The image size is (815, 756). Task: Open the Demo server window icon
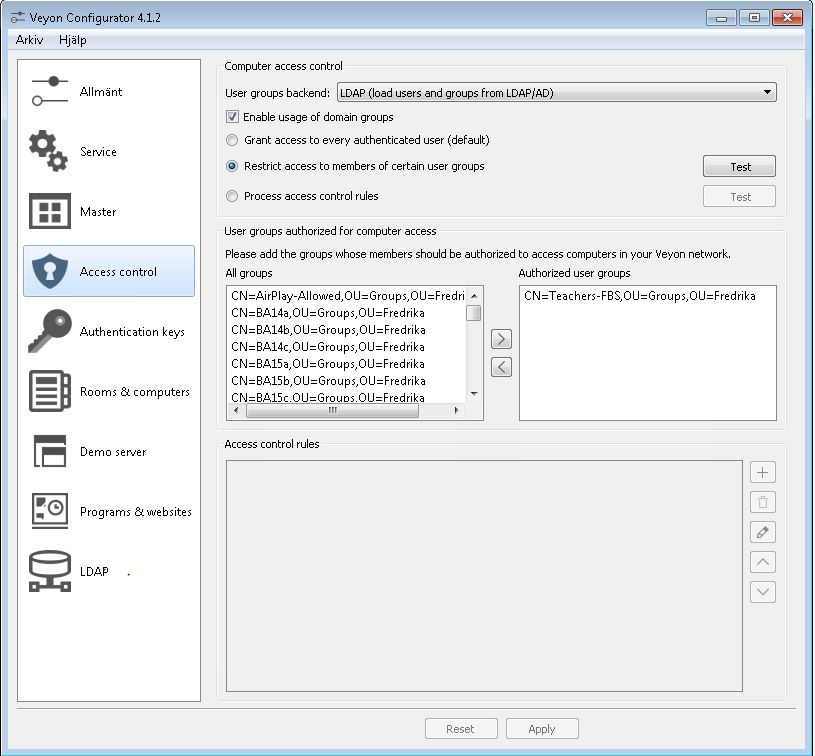49,451
